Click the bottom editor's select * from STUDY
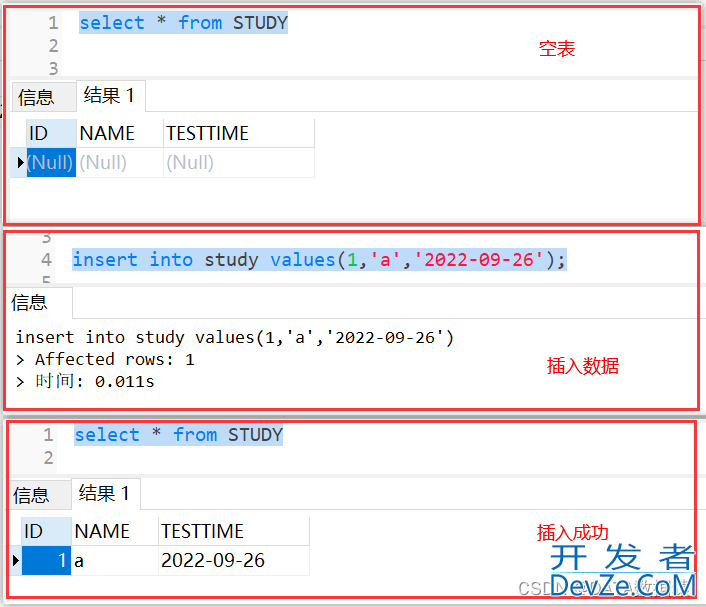Viewport: 706px width, 607px height. [x=178, y=435]
